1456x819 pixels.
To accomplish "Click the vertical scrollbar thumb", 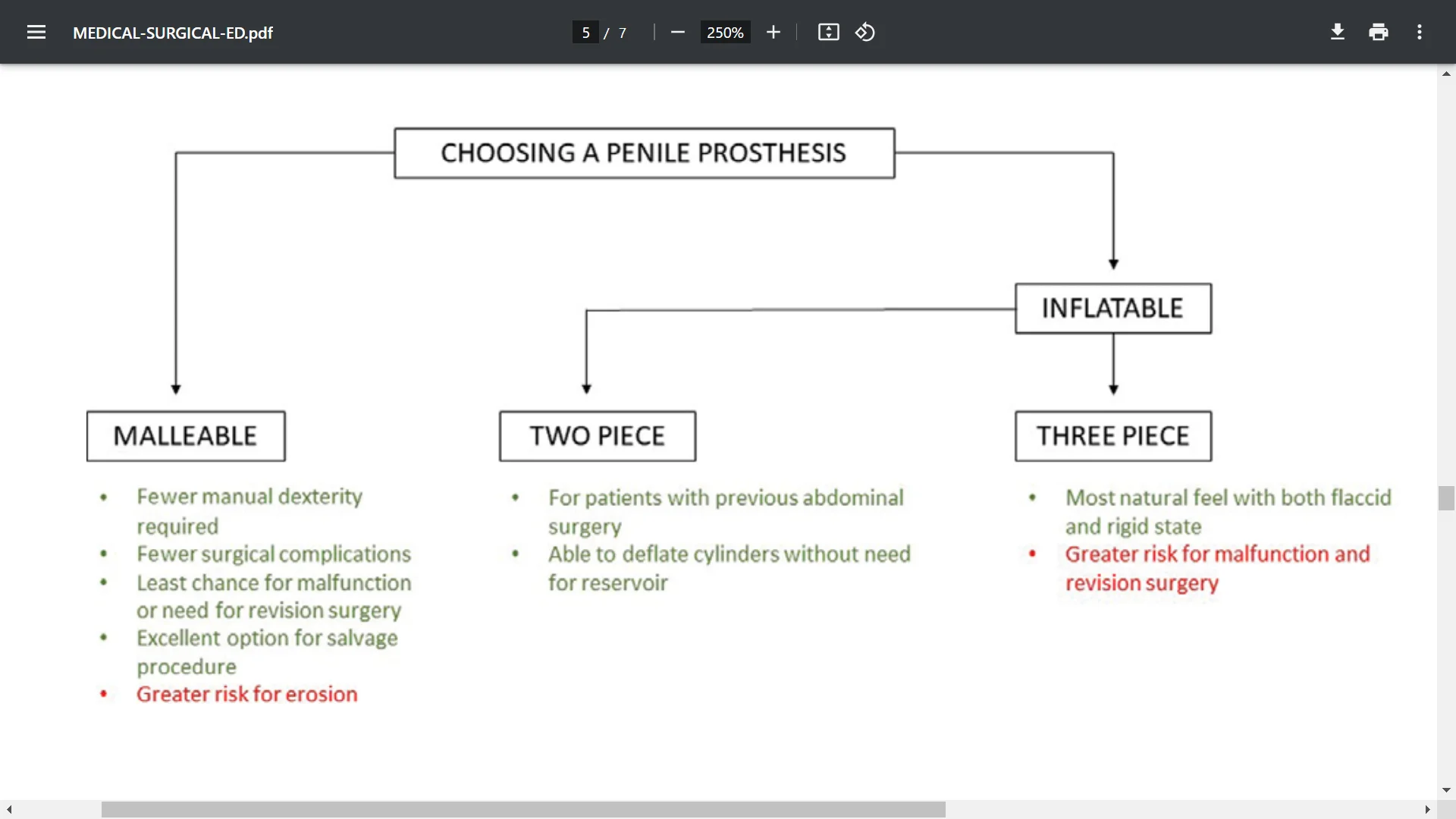I will 1446,498.
